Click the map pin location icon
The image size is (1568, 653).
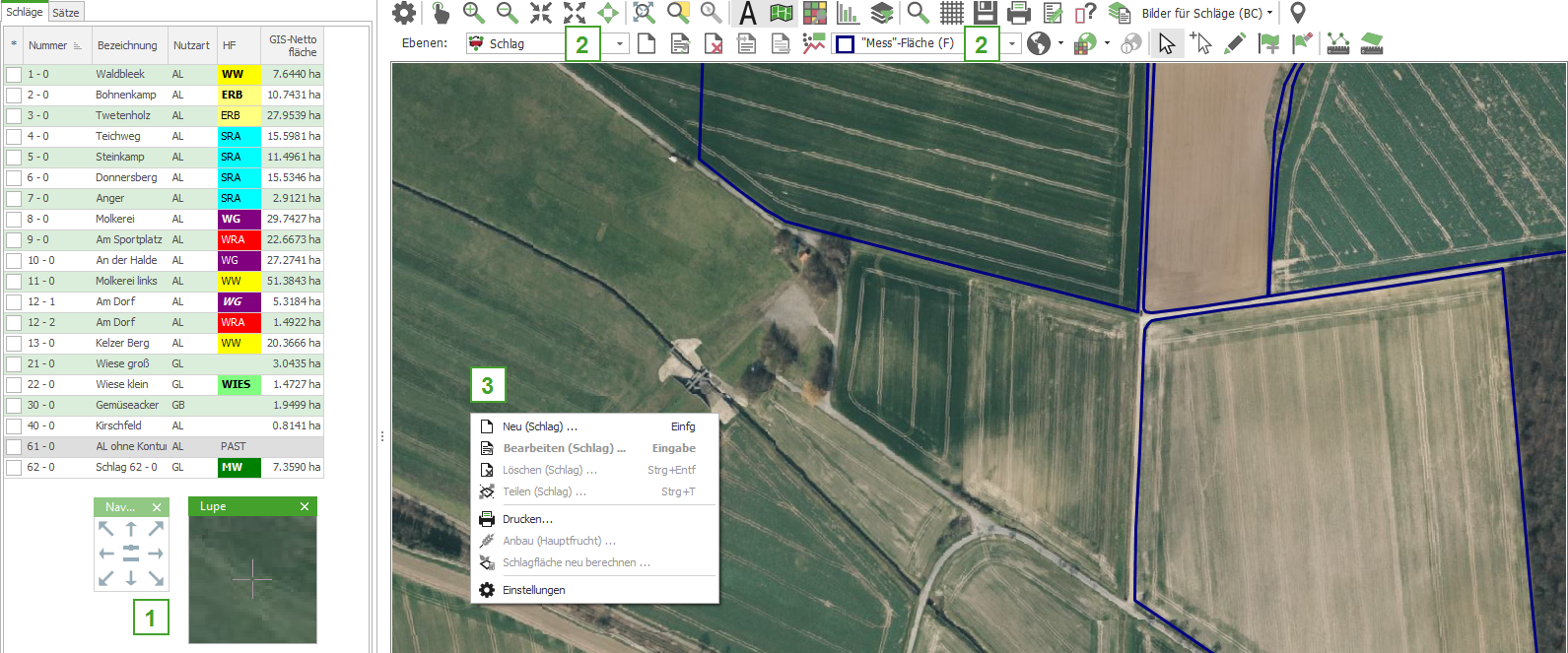pos(1298,13)
